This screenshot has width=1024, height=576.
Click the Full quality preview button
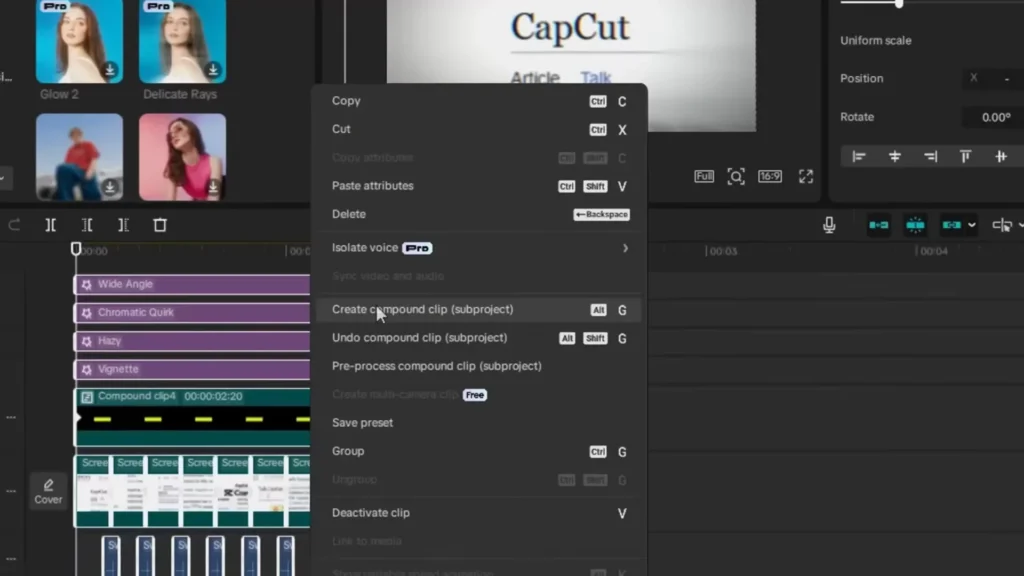pos(704,176)
